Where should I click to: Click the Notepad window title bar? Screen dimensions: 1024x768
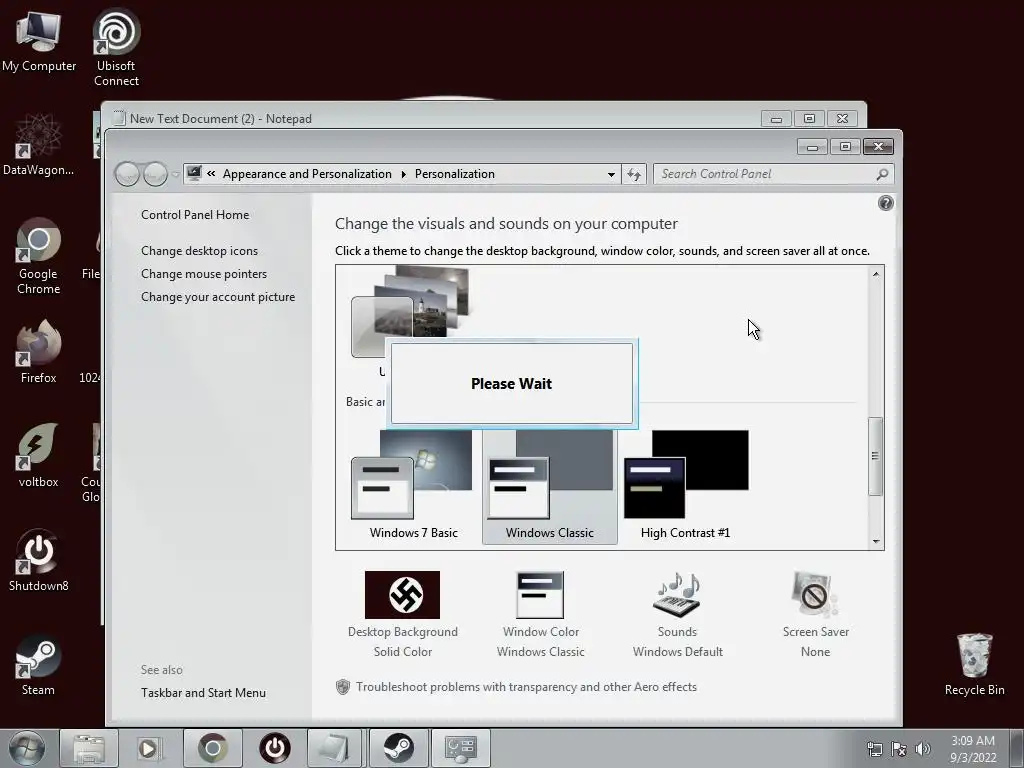pyautogui.click(x=431, y=118)
